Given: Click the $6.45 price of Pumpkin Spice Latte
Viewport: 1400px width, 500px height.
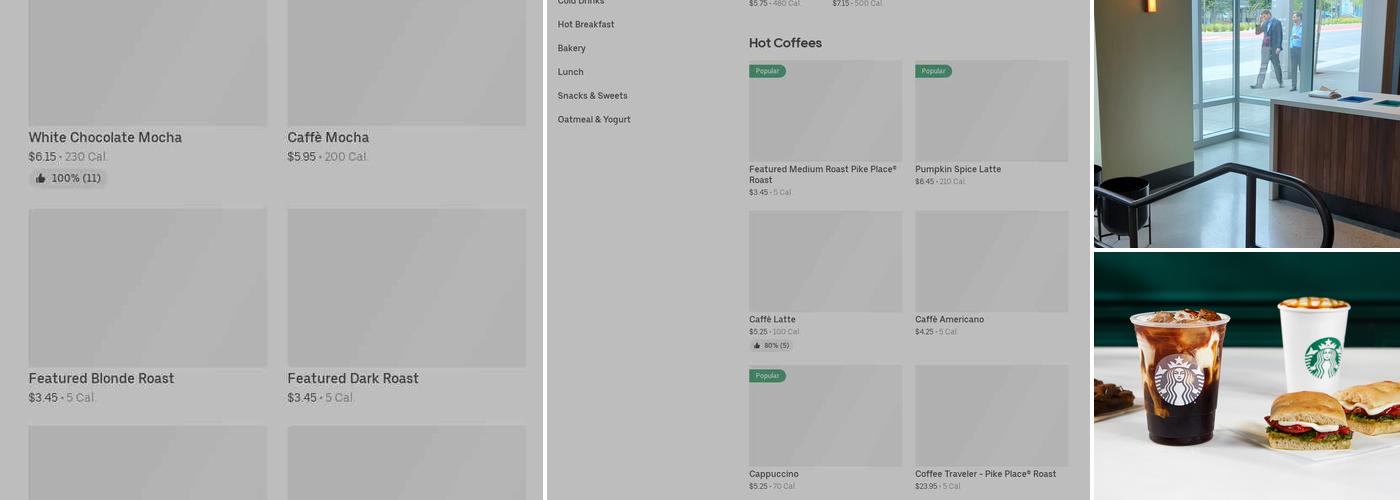Looking at the screenshot, I should tap(924, 182).
